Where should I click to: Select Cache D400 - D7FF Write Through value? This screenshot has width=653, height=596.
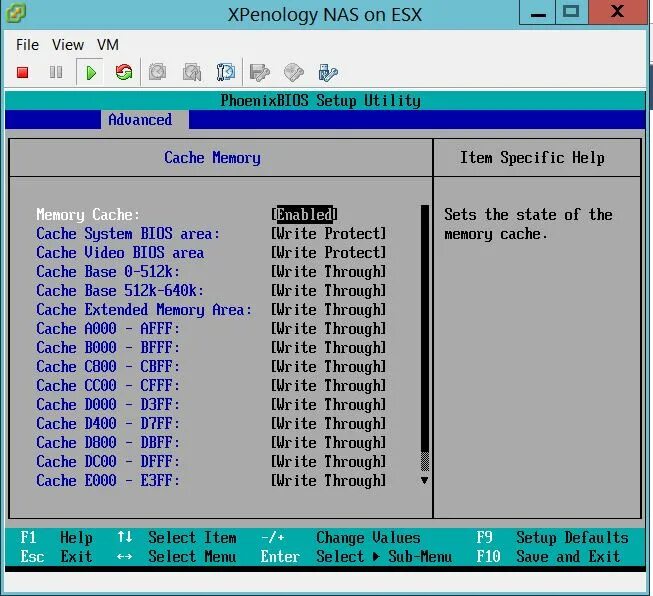coord(329,424)
